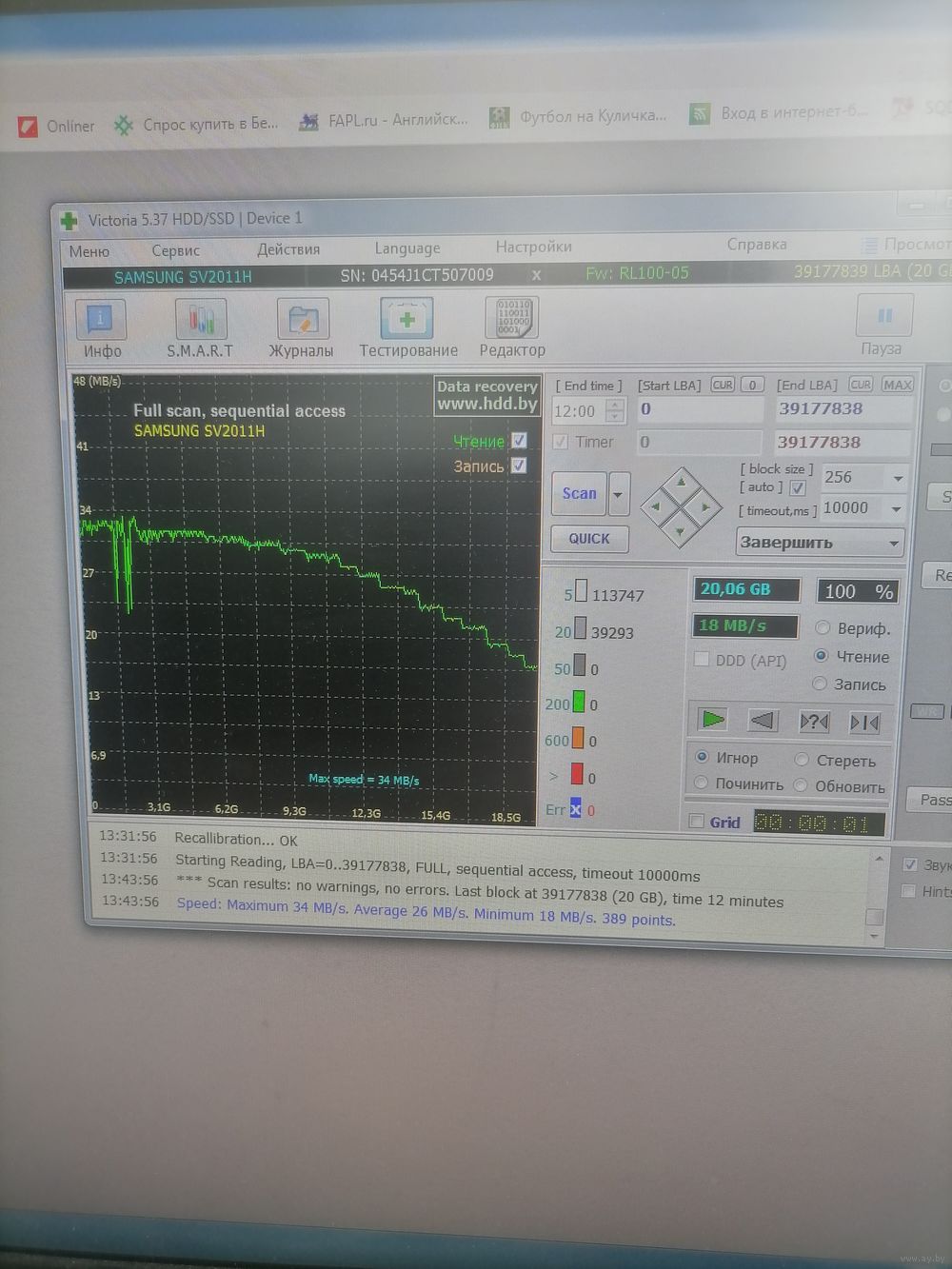The height and width of the screenshot is (1269, 952).
Task: Click the End time spinner arrows
Action: tap(616, 411)
